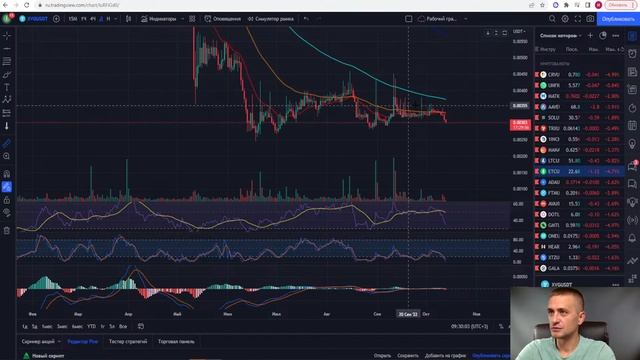
Task: Select the brush drawing tool
Action: coord(7,74)
